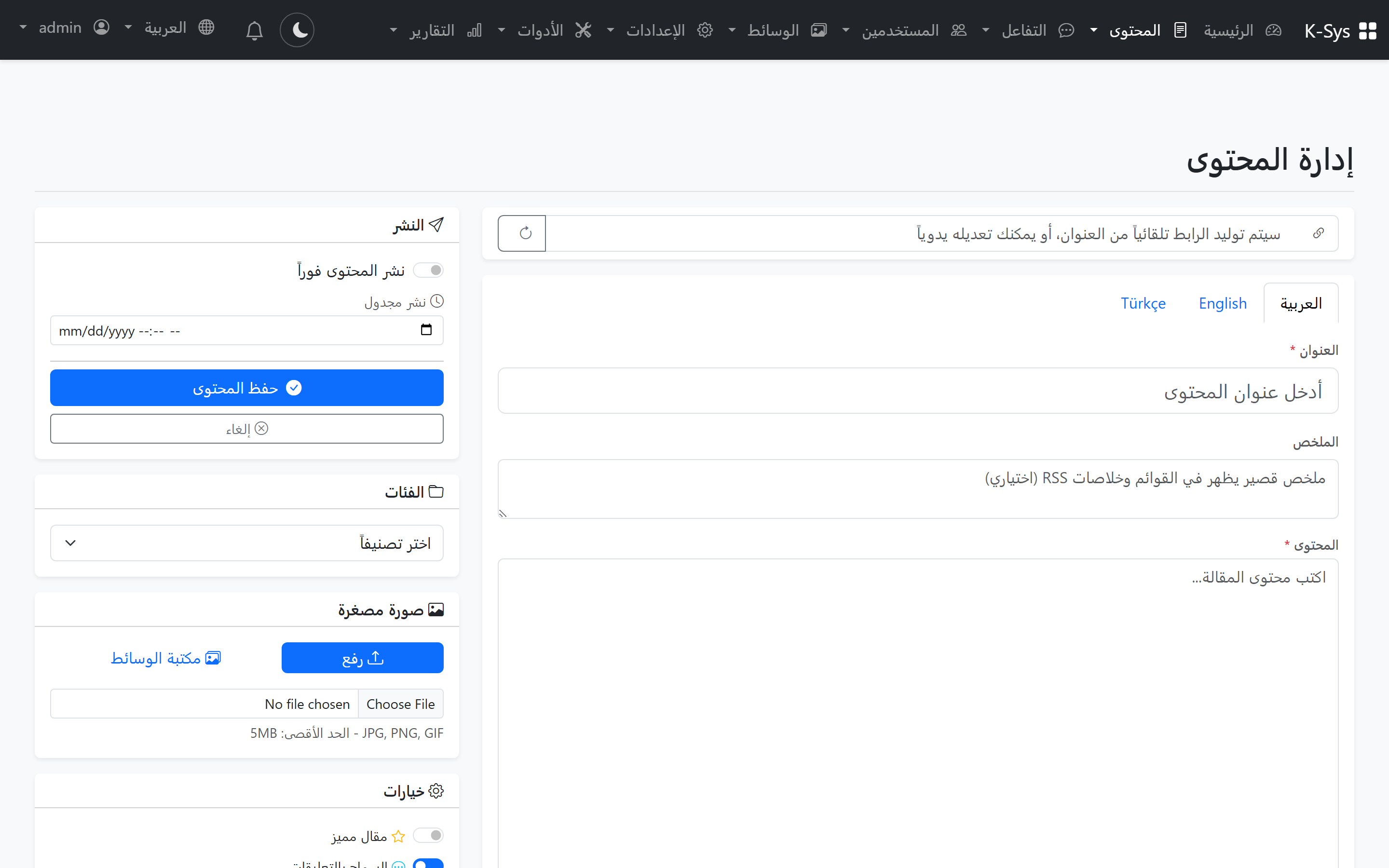Viewport: 1389px width, 868px height.
Task: Click the paper plane publish icon
Action: pos(436,224)
